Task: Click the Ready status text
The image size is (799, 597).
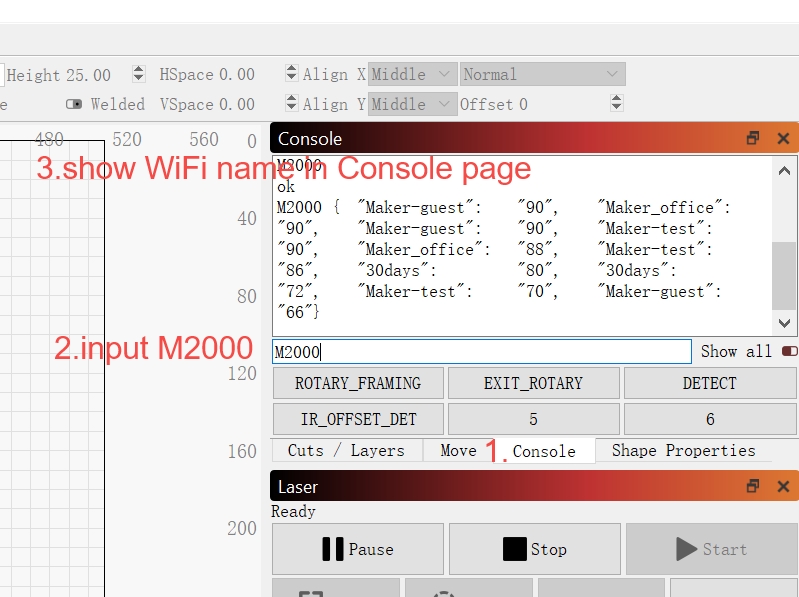Action: click(x=293, y=511)
